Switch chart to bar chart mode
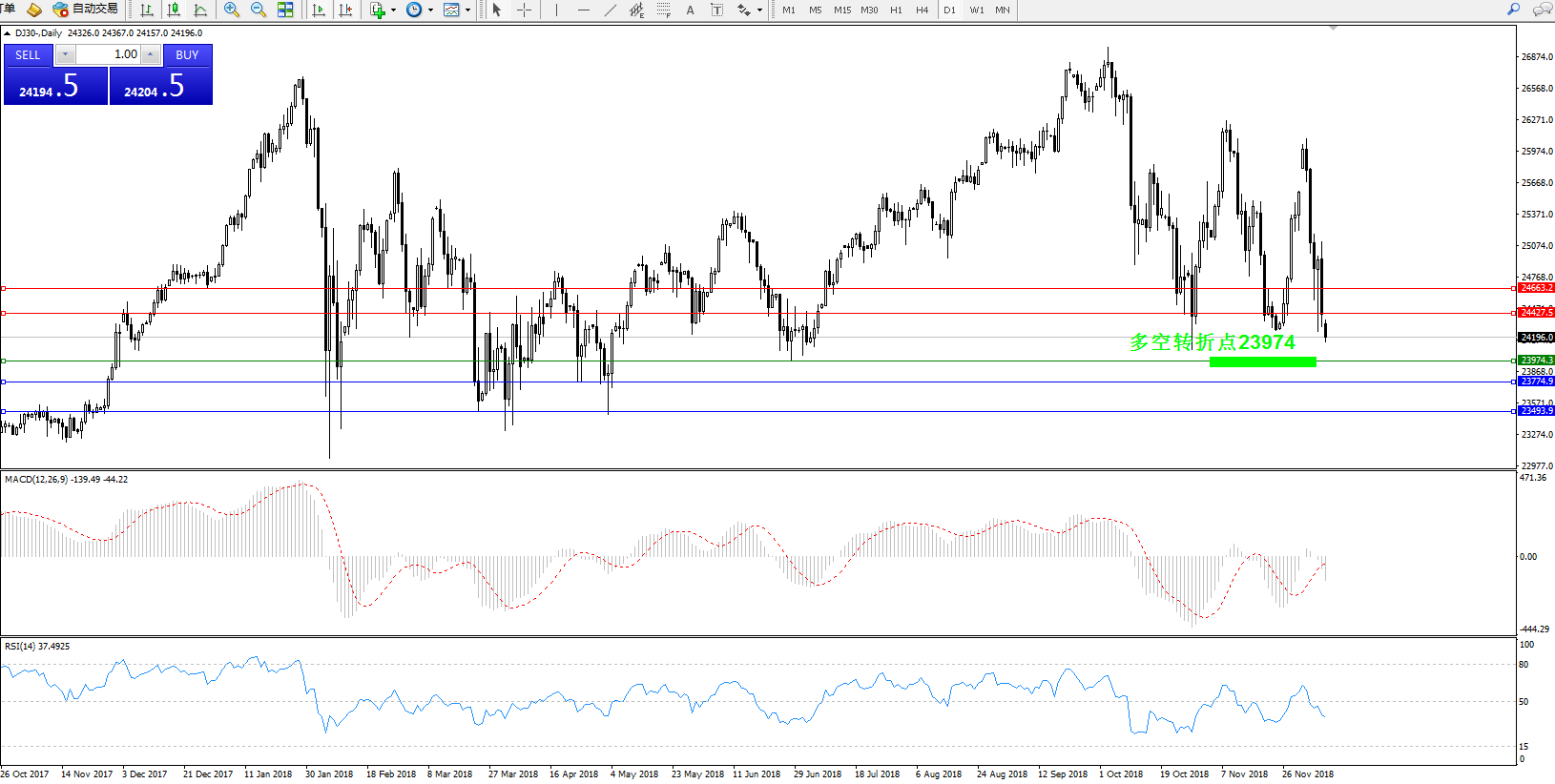Image resolution: width=1555 pixels, height=784 pixels. [147, 10]
